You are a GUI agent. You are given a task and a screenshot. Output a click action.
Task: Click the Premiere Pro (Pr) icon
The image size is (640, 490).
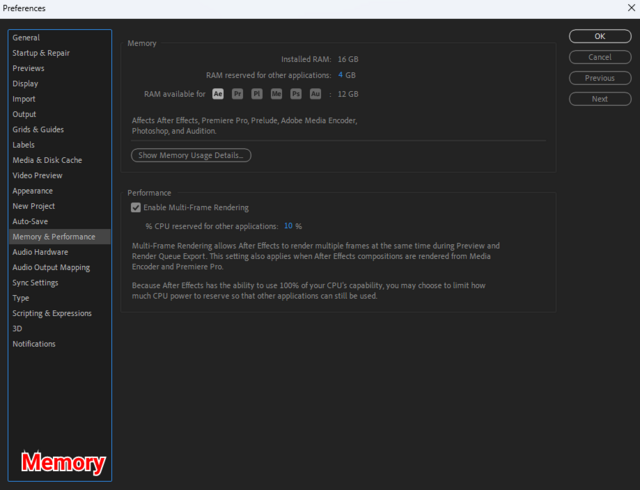tap(237, 94)
